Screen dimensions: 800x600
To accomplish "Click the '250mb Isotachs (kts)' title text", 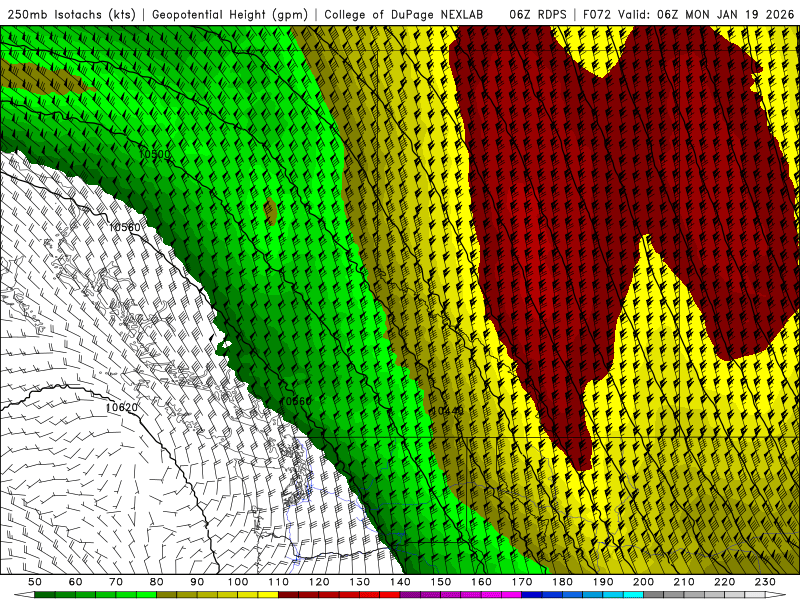I will point(71,14).
